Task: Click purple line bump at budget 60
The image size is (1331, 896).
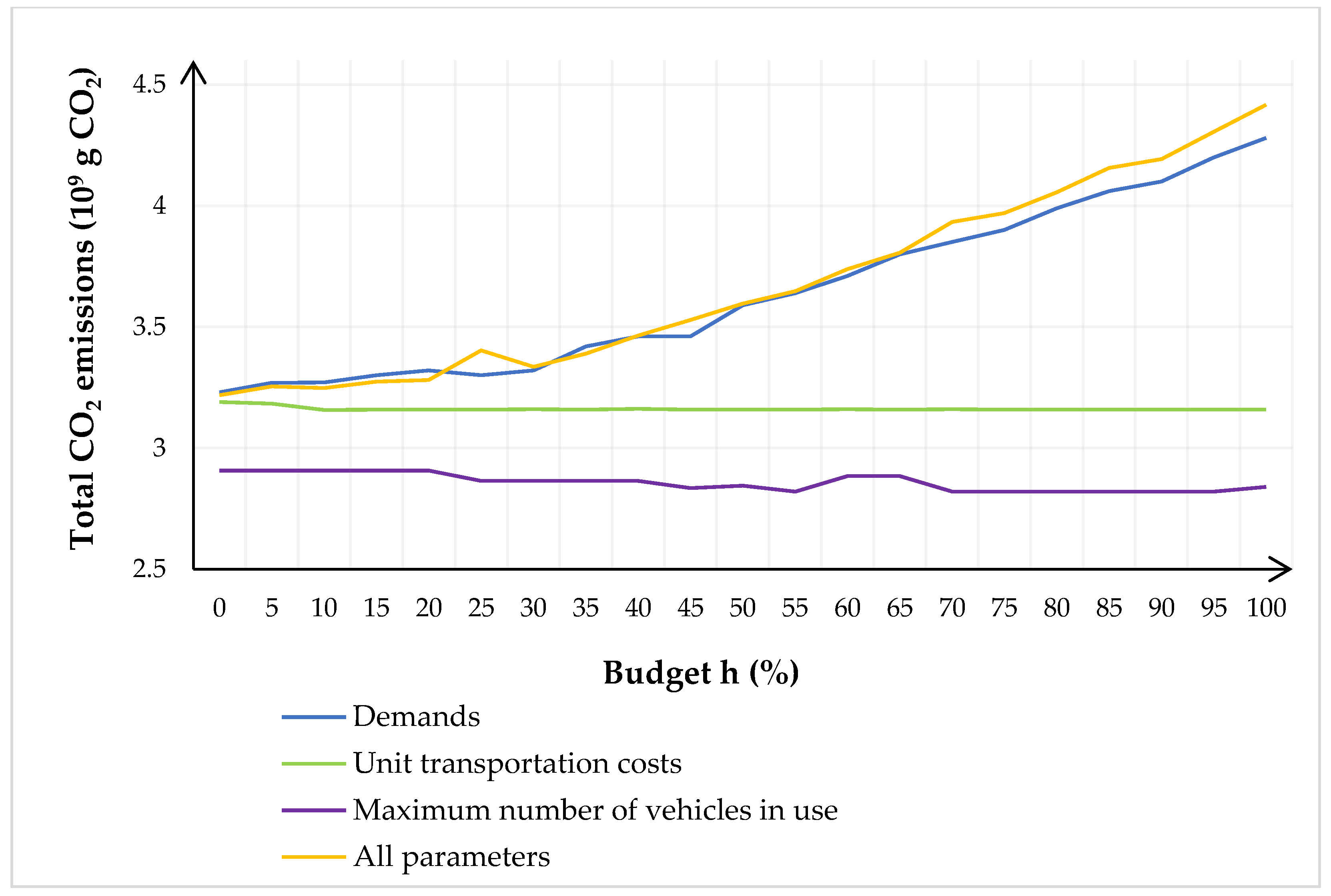Action: click(x=848, y=476)
